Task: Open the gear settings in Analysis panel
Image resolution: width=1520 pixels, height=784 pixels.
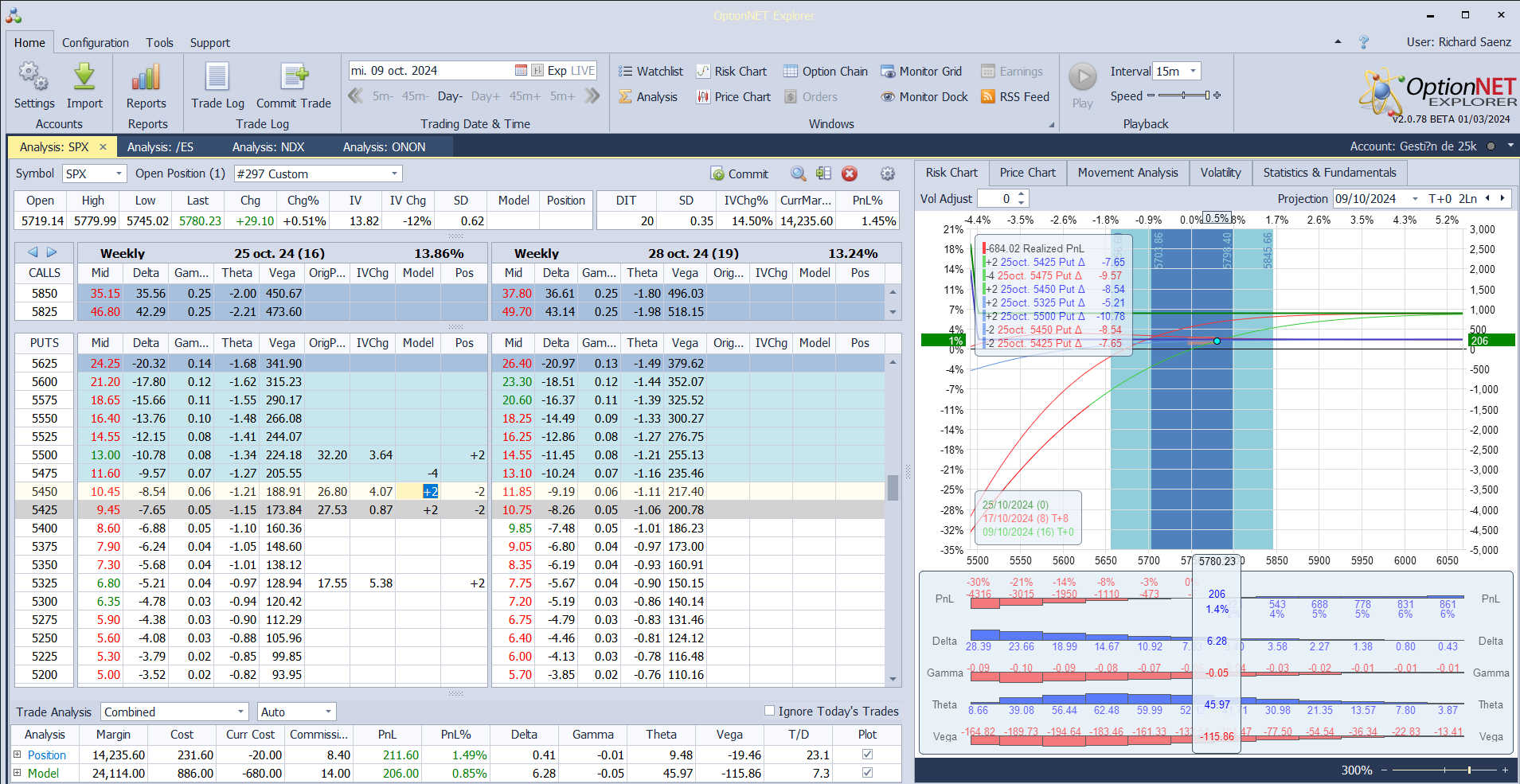Action: (x=888, y=174)
